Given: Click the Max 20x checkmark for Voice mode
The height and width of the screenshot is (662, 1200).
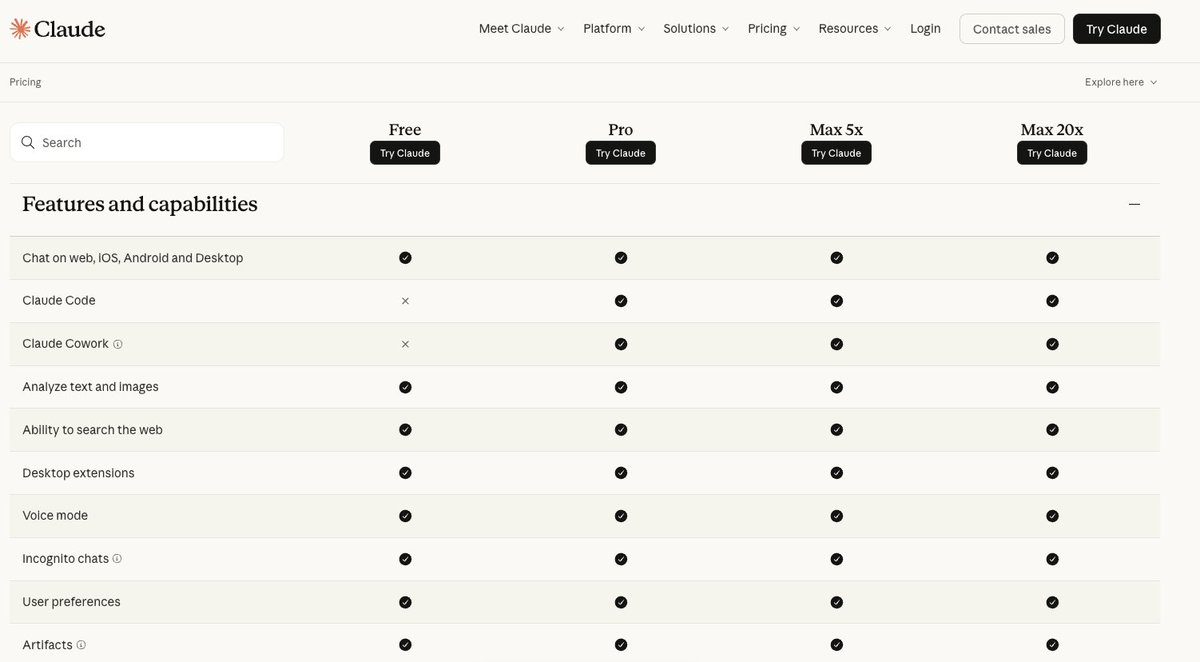Looking at the screenshot, I should click(x=1052, y=516).
